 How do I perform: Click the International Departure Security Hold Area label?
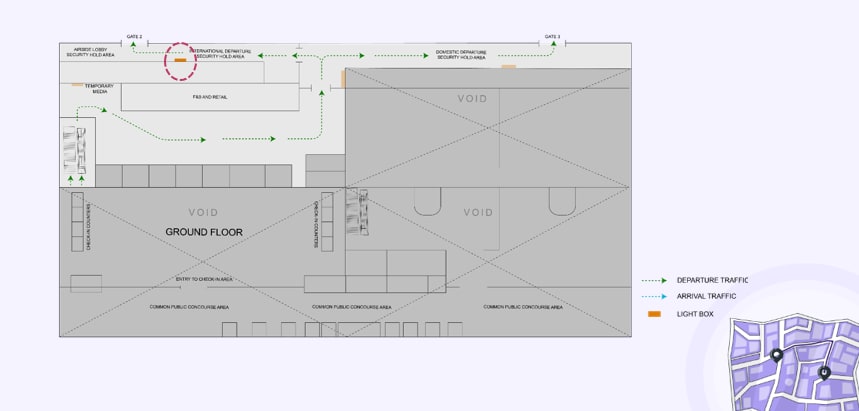coord(219,53)
